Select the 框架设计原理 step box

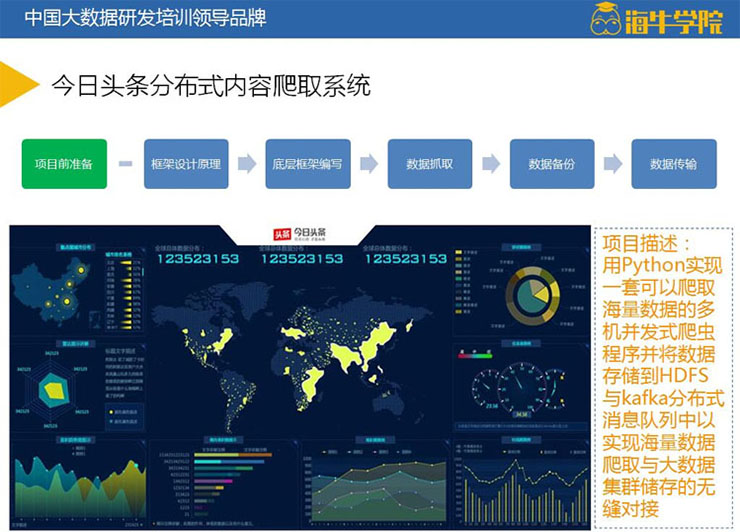tap(186, 164)
